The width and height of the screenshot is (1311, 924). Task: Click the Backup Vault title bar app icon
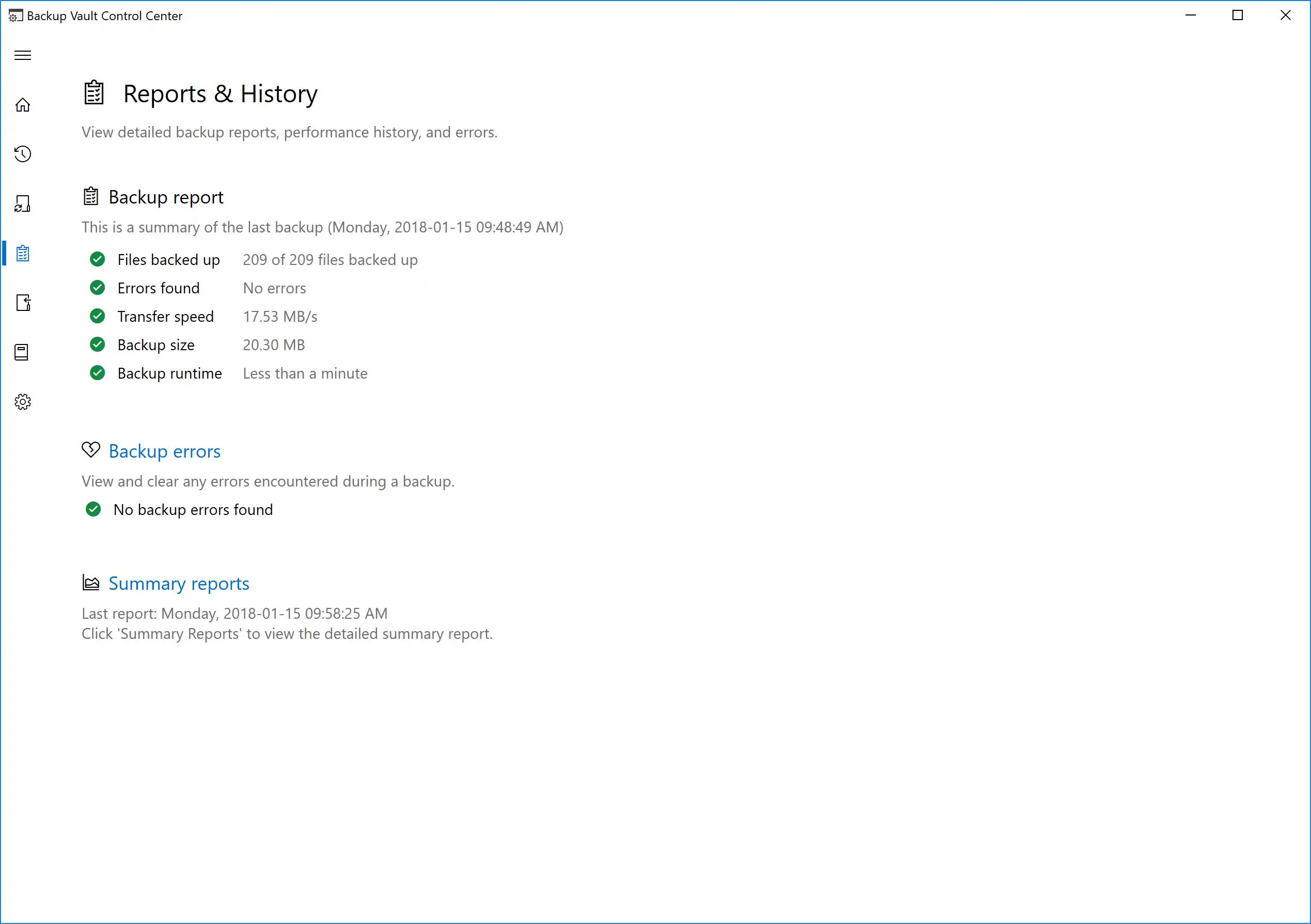15,16
